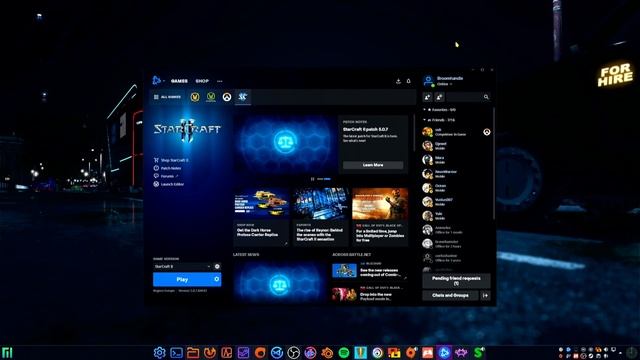The image size is (640, 360).
Task: Click the friends list scrollbar
Action: click(x=494, y=163)
